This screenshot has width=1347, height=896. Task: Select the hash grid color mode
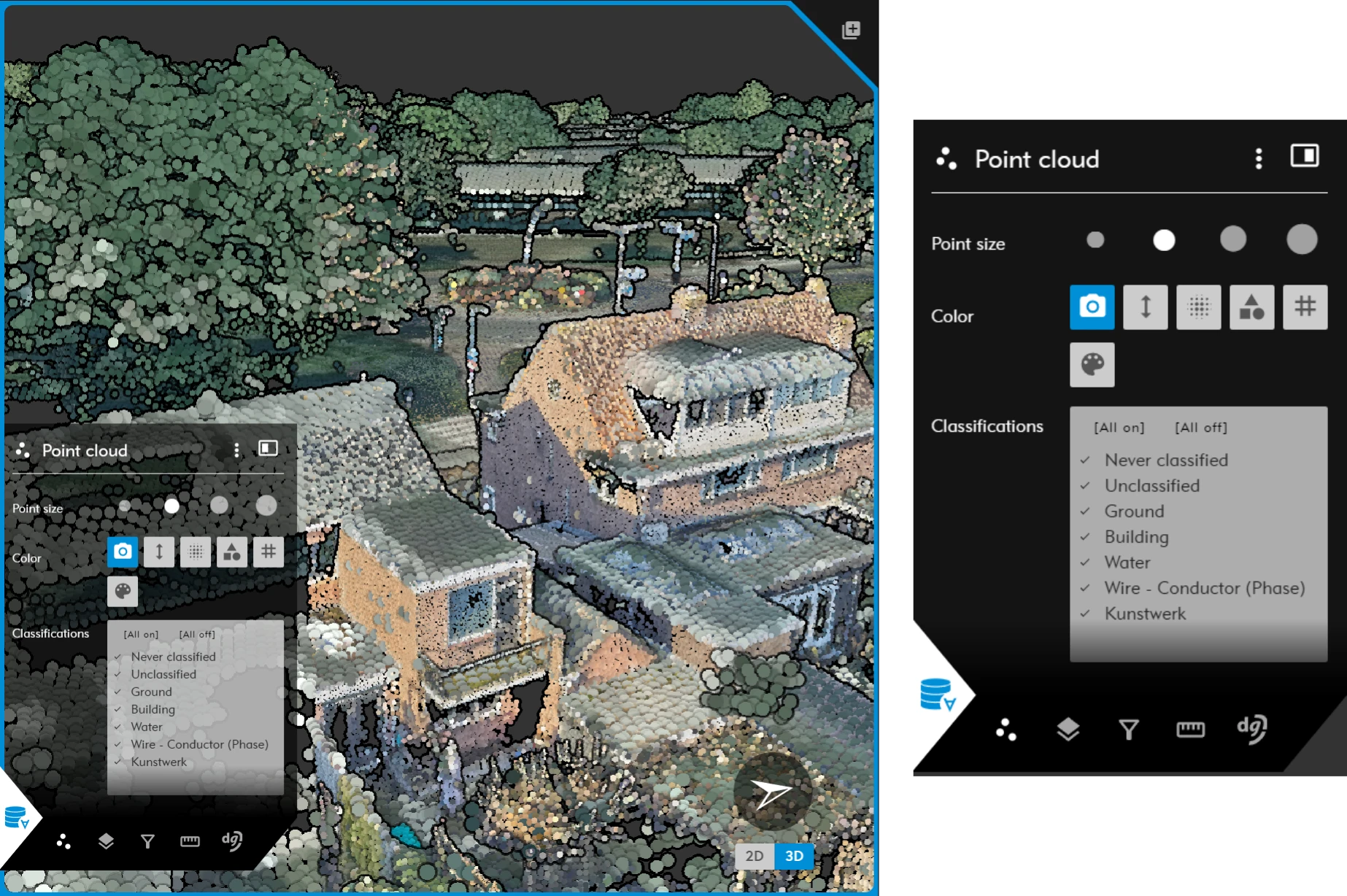[x=1305, y=307]
